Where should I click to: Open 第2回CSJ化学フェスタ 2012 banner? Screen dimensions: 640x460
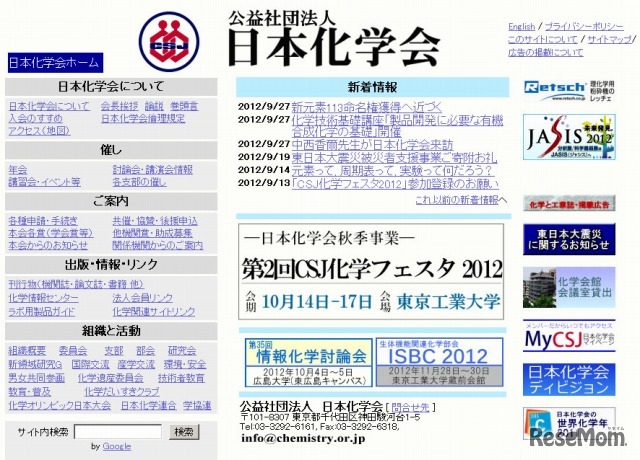[371, 272]
